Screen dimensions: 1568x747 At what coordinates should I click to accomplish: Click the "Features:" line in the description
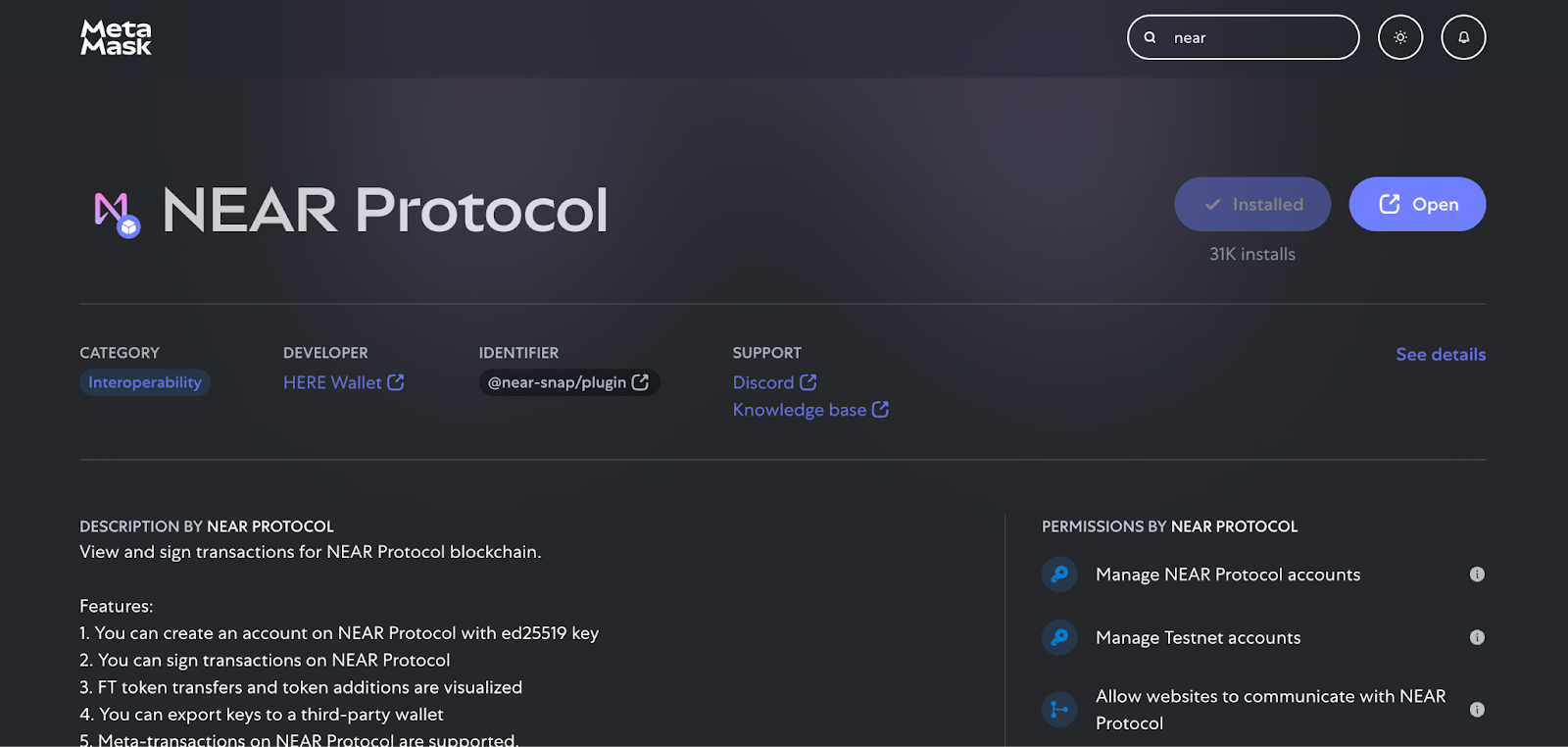(x=117, y=606)
